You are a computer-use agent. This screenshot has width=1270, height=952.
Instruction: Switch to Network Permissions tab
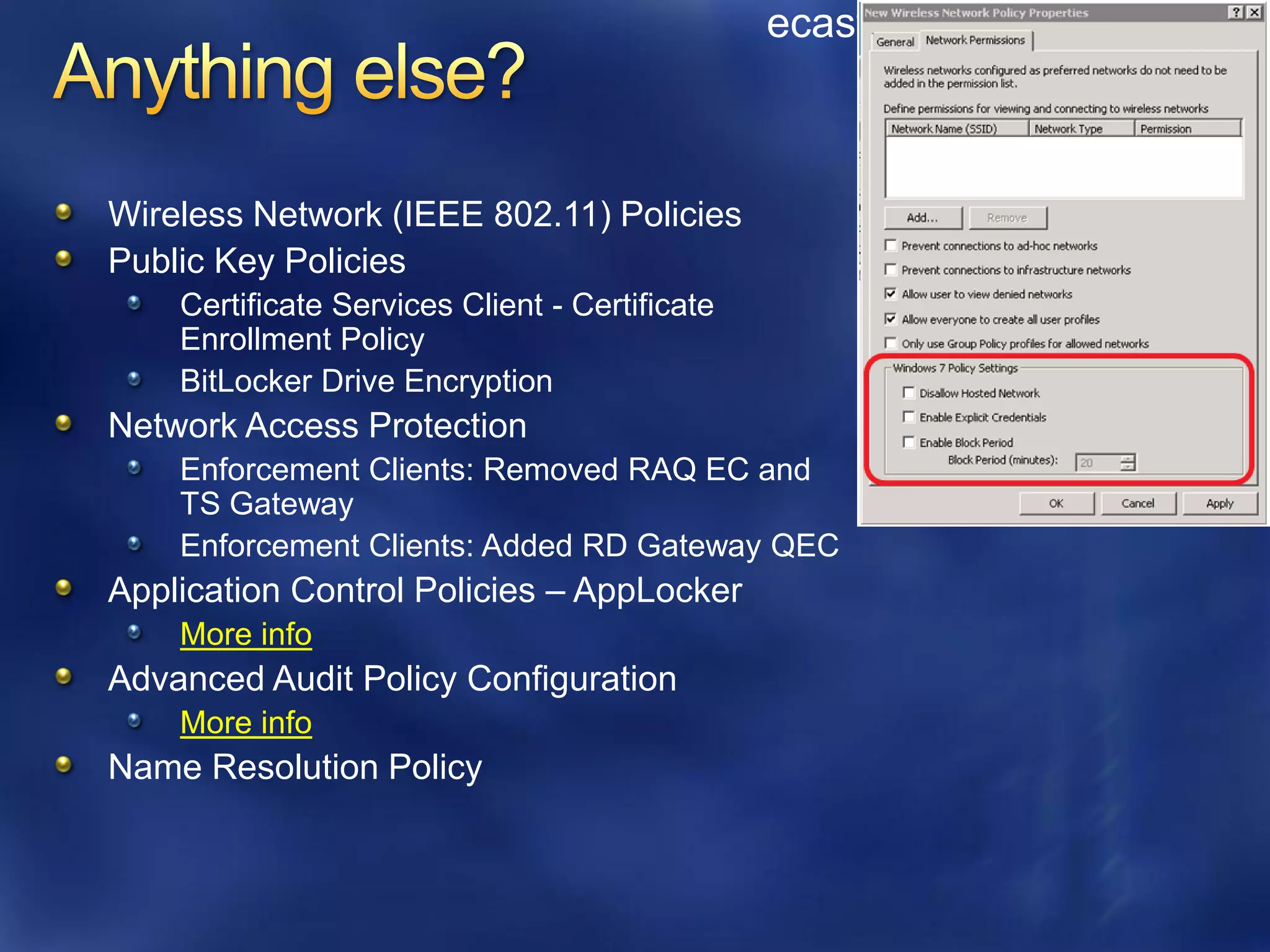(x=975, y=40)
